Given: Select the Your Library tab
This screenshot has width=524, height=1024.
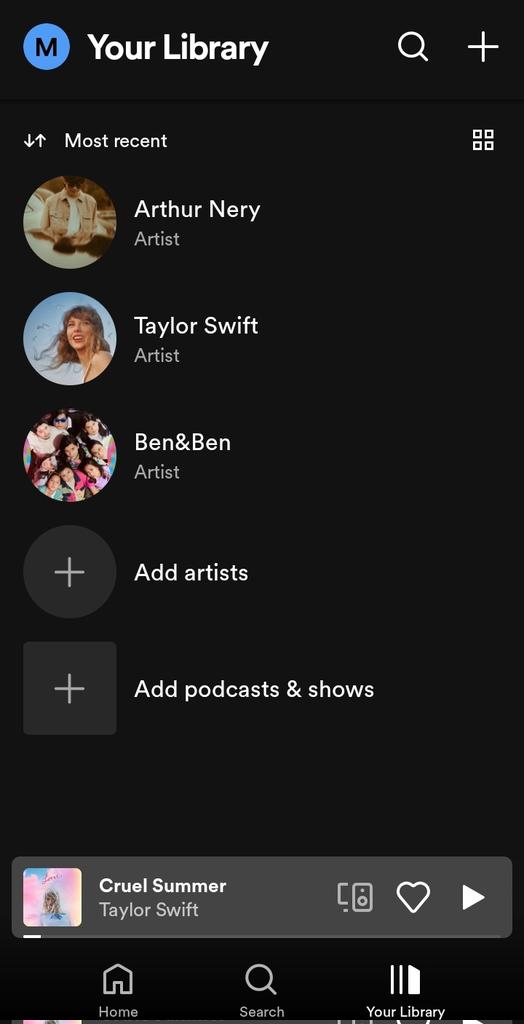Looking at the screenshot, I should tap(405, 991).
